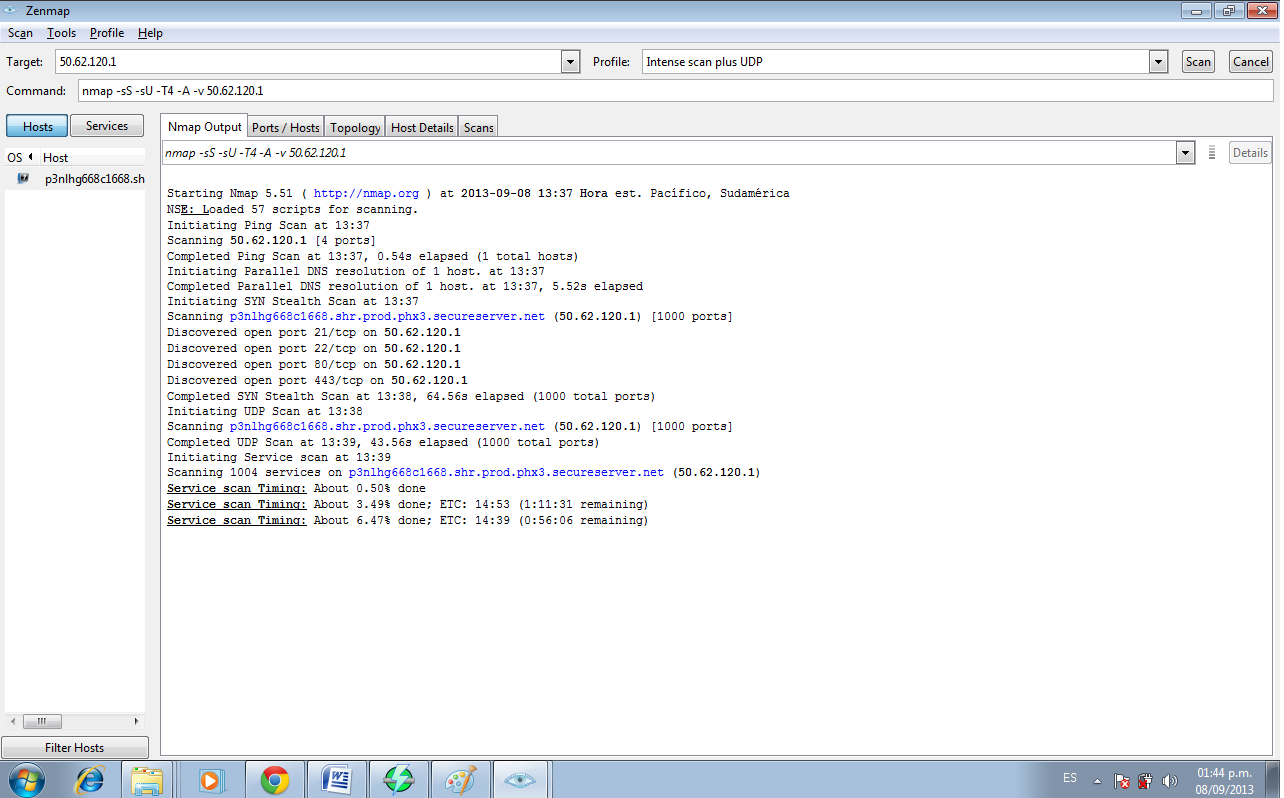Show hidden tray icons arrow
Image resolution: width=1284 pixels, height=798 pixels.
point(1097,780)
